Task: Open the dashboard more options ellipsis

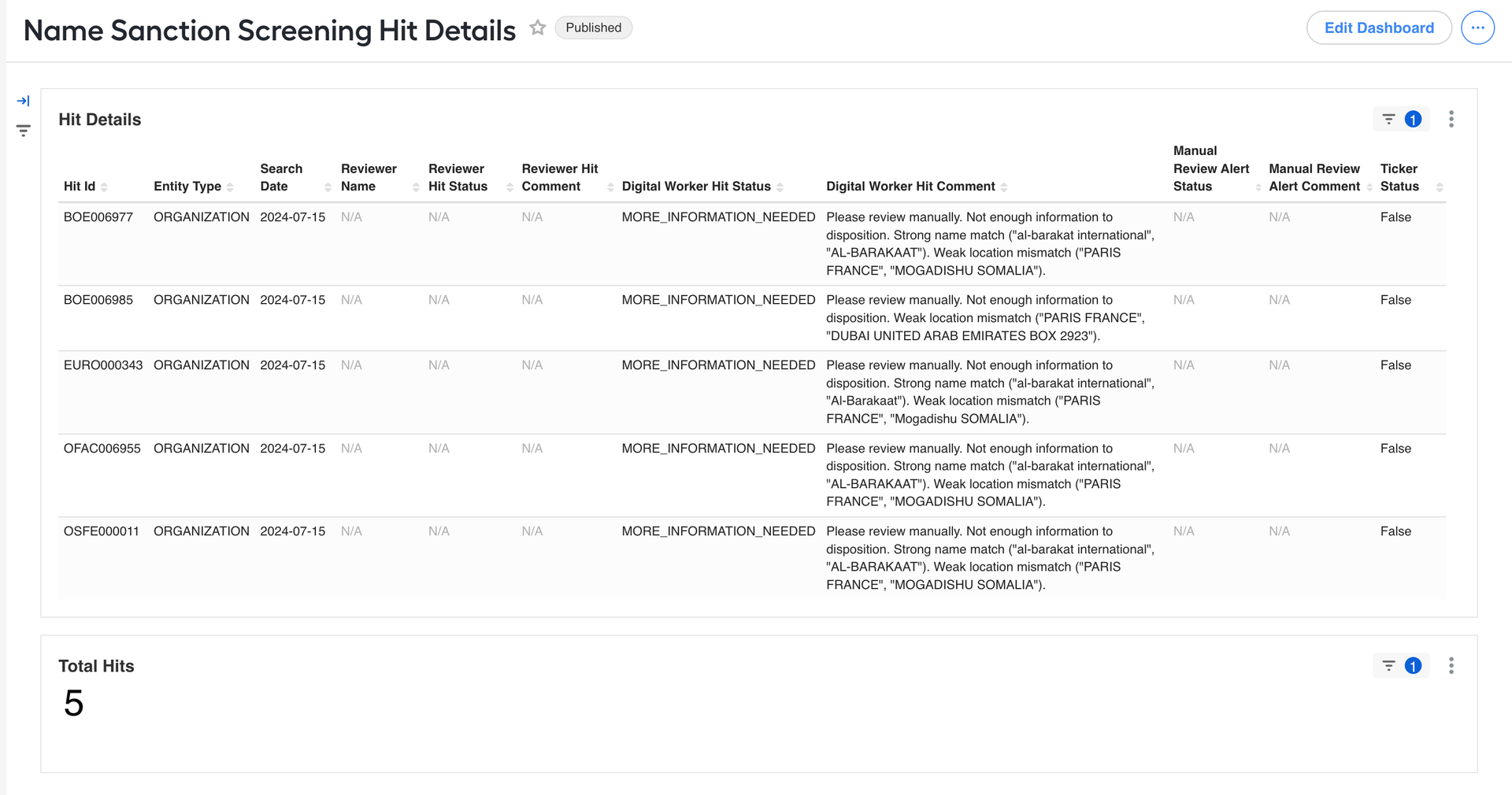Action: coord(1477,28)
